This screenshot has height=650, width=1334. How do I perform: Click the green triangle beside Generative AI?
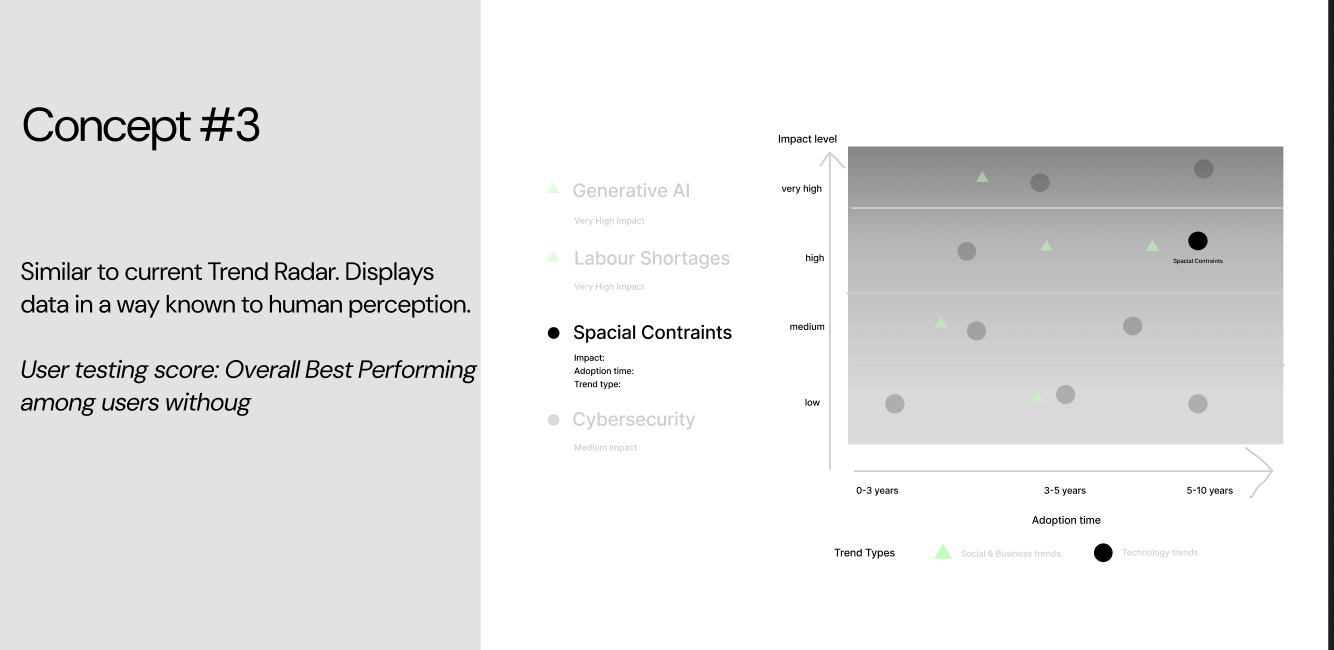pyautogui.click(x=553, y=188)
